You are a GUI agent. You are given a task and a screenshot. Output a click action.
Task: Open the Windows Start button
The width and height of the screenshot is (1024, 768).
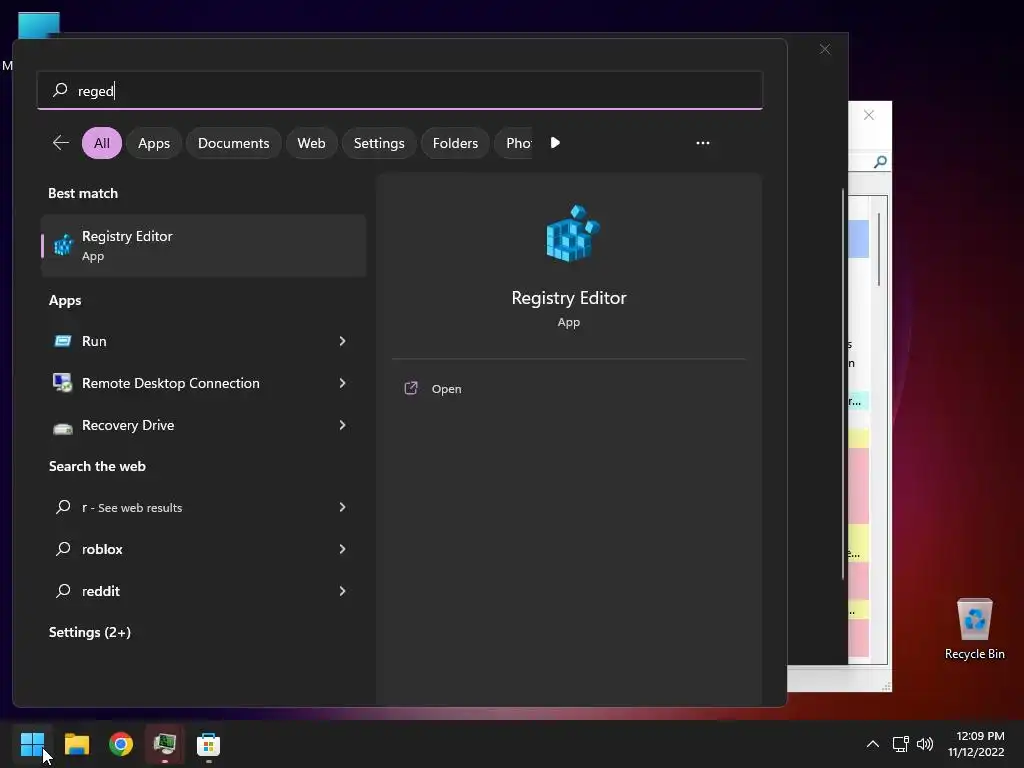tap(33, 744)
